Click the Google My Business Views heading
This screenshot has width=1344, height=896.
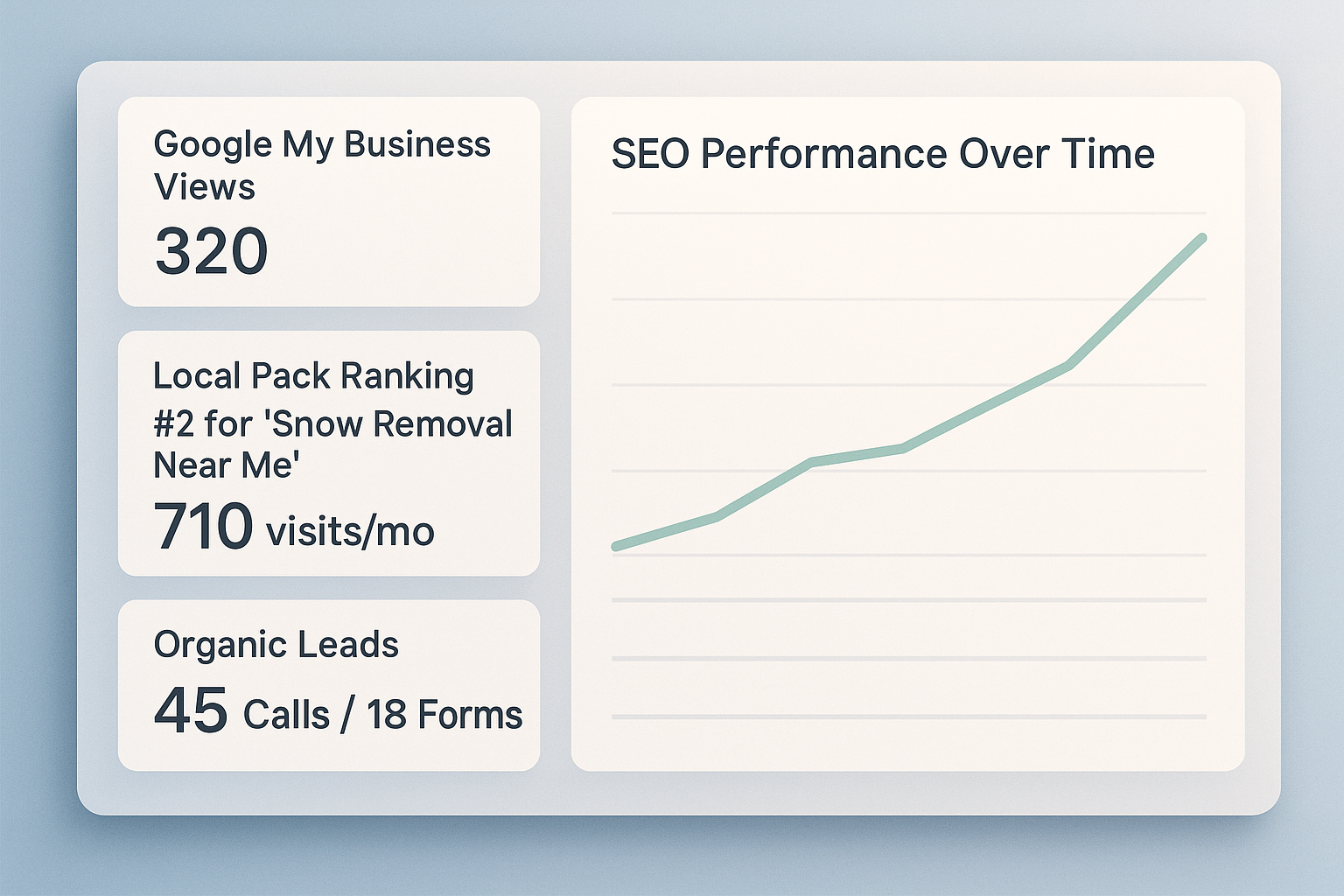(x=322, y=165)
